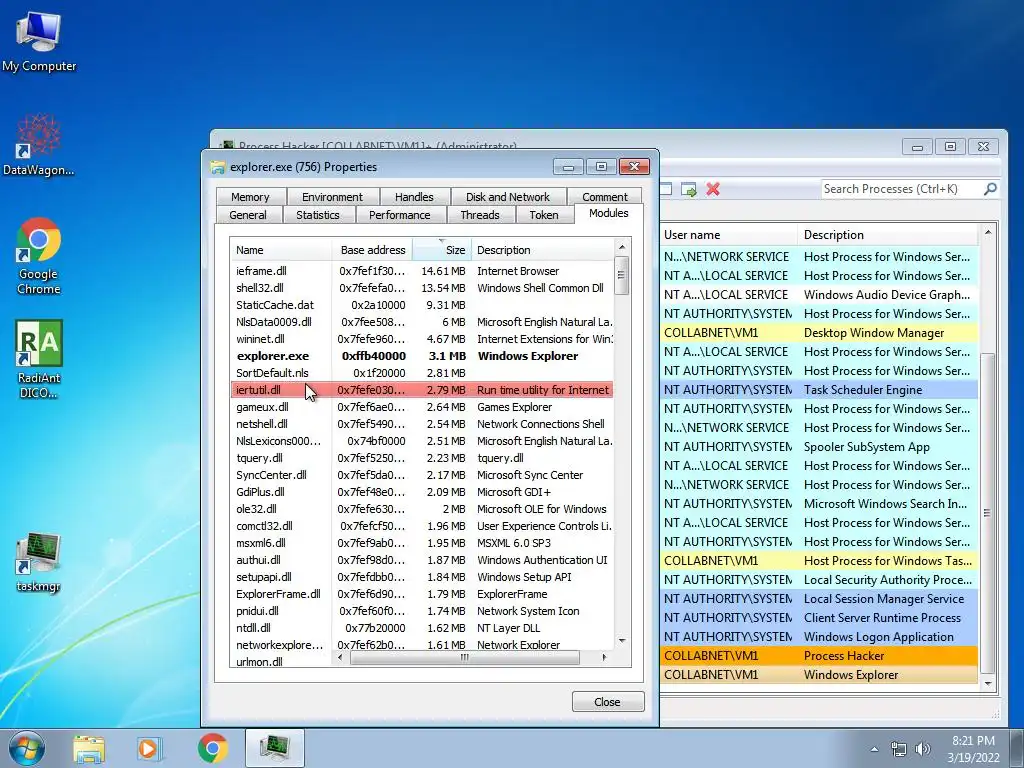
Task: Sort modules by Size column header
Action: coord(442,250)
